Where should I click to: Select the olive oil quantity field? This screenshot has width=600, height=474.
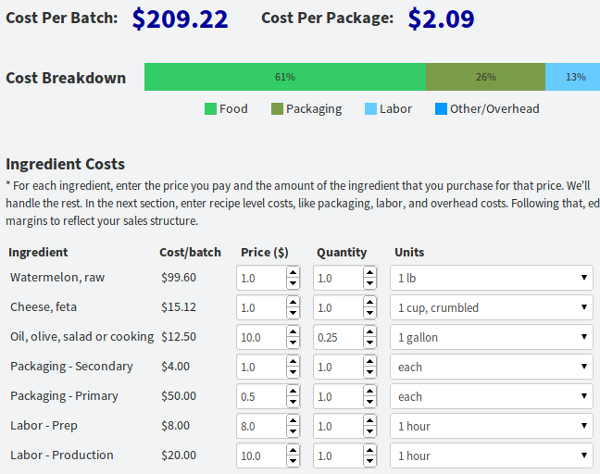coord(336,337)
